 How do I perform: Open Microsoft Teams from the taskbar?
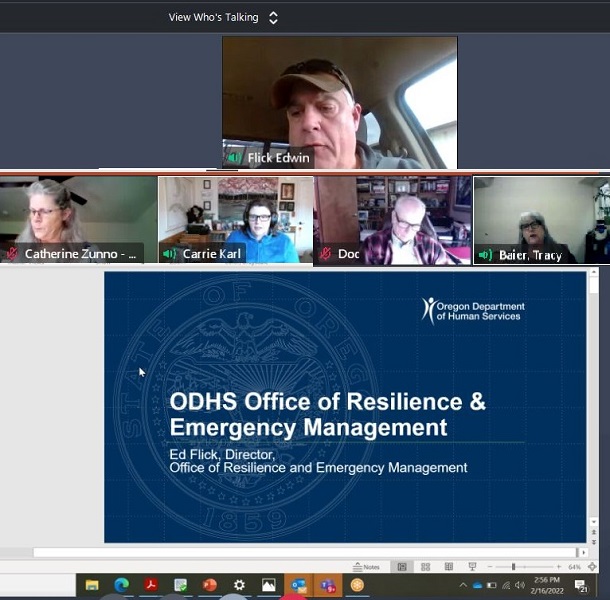pos(328,585)
